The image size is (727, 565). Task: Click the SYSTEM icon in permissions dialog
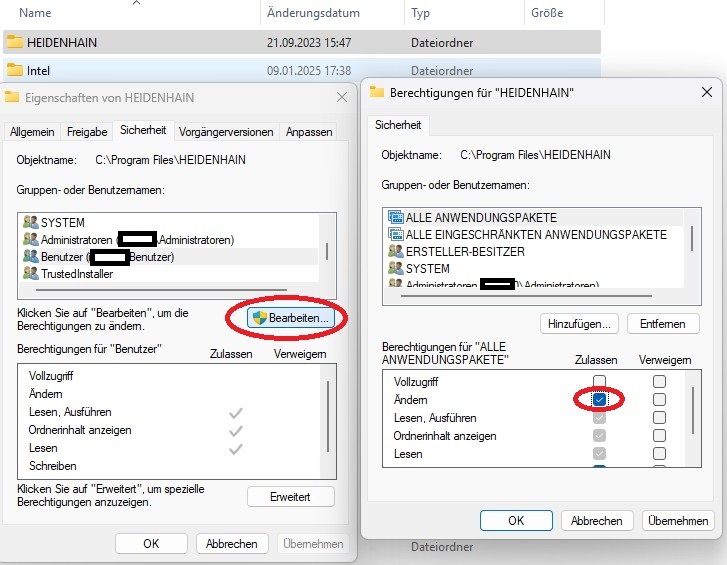[x=395, y=268]
